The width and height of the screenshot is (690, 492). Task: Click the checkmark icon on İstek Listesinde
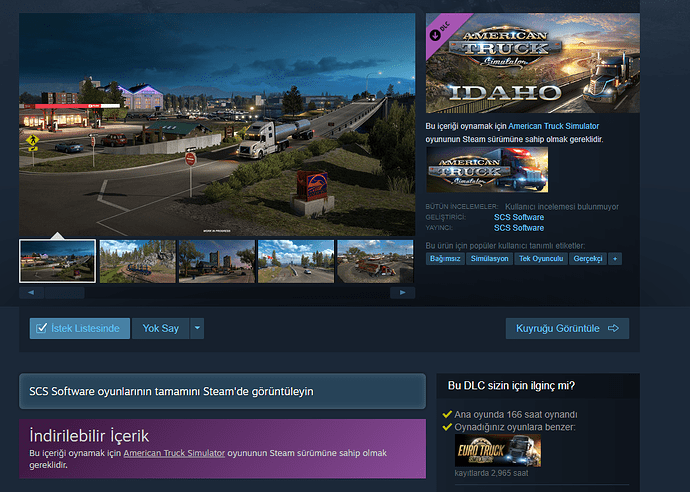(41, 328)
